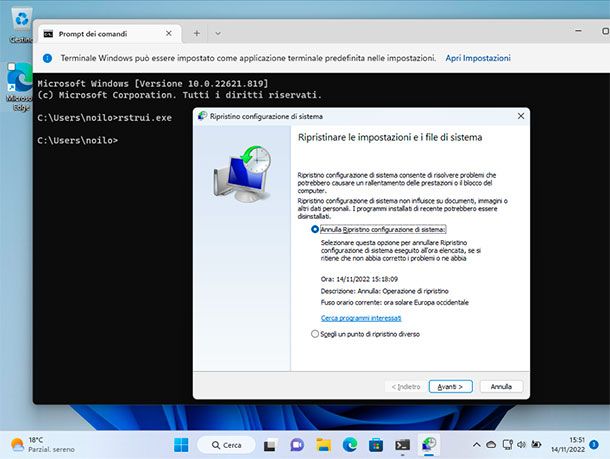
Task: Open File Explorer from the taskbar
Action: (323, 445)
